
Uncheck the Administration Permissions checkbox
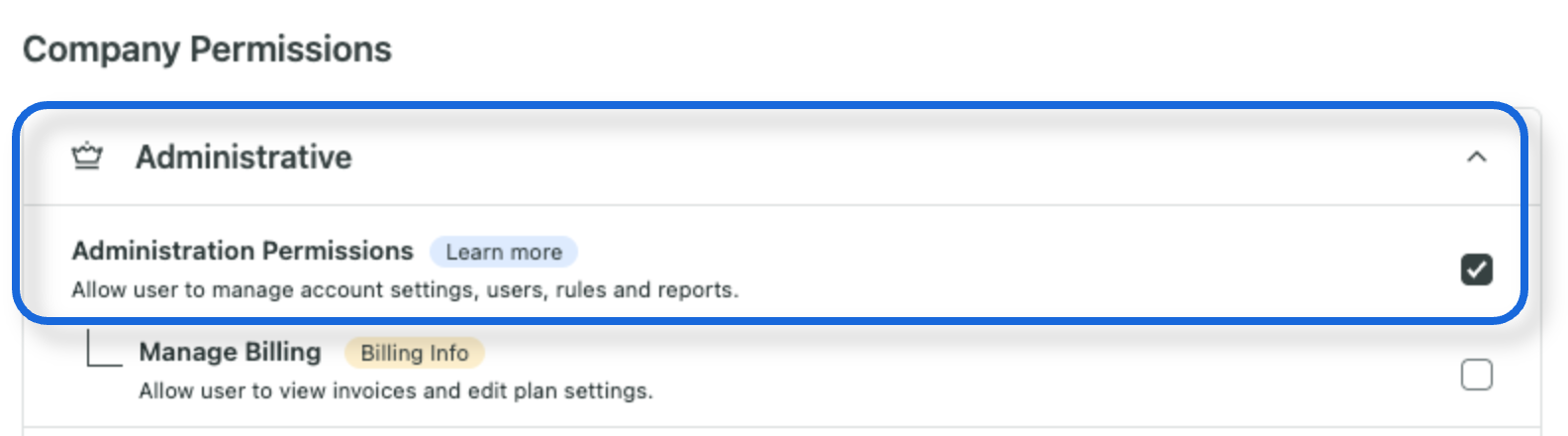(1476, 270)
